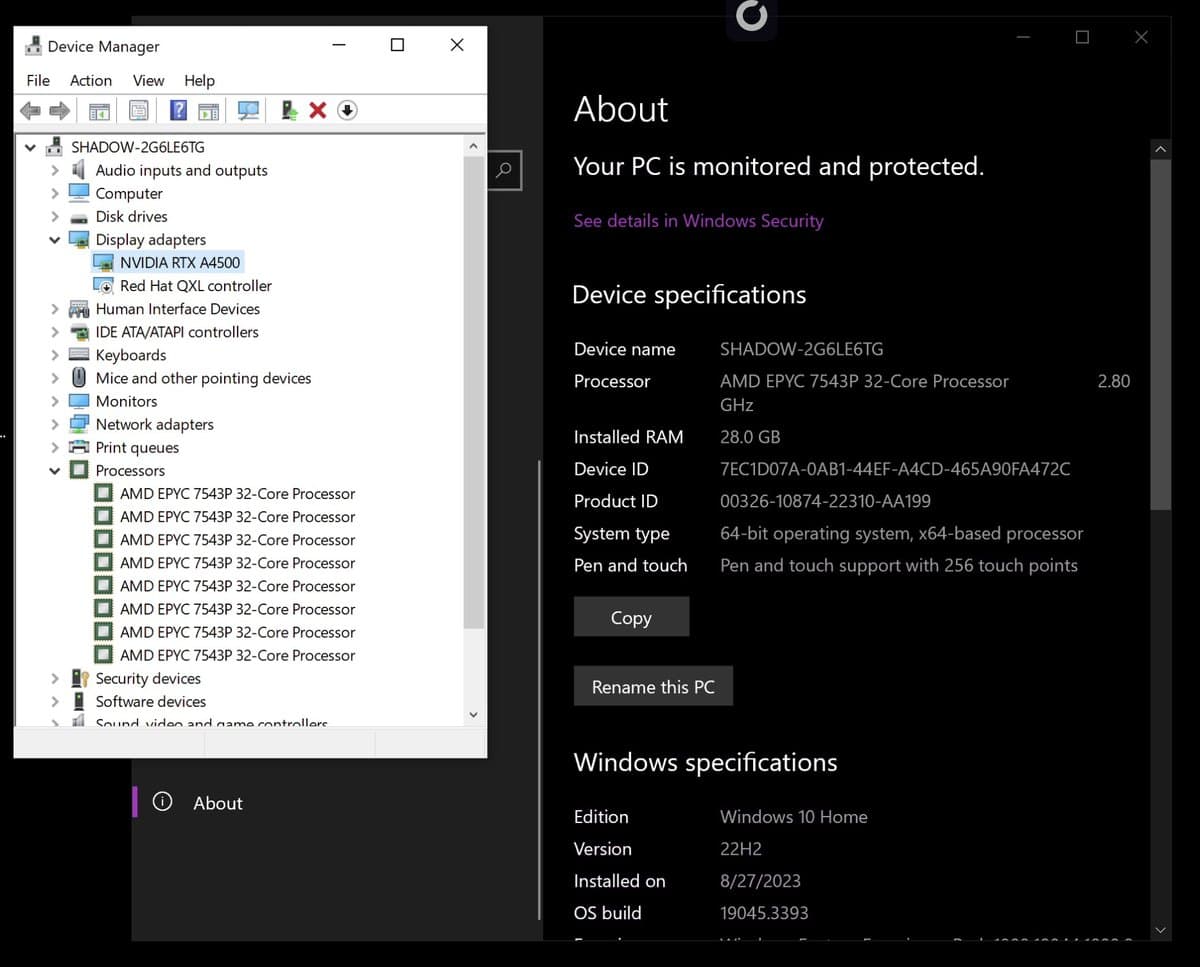The height and width of the screenshot is (967, 1200).
Task: Select About in the Settings sidebar
Action: click(218, 803)
